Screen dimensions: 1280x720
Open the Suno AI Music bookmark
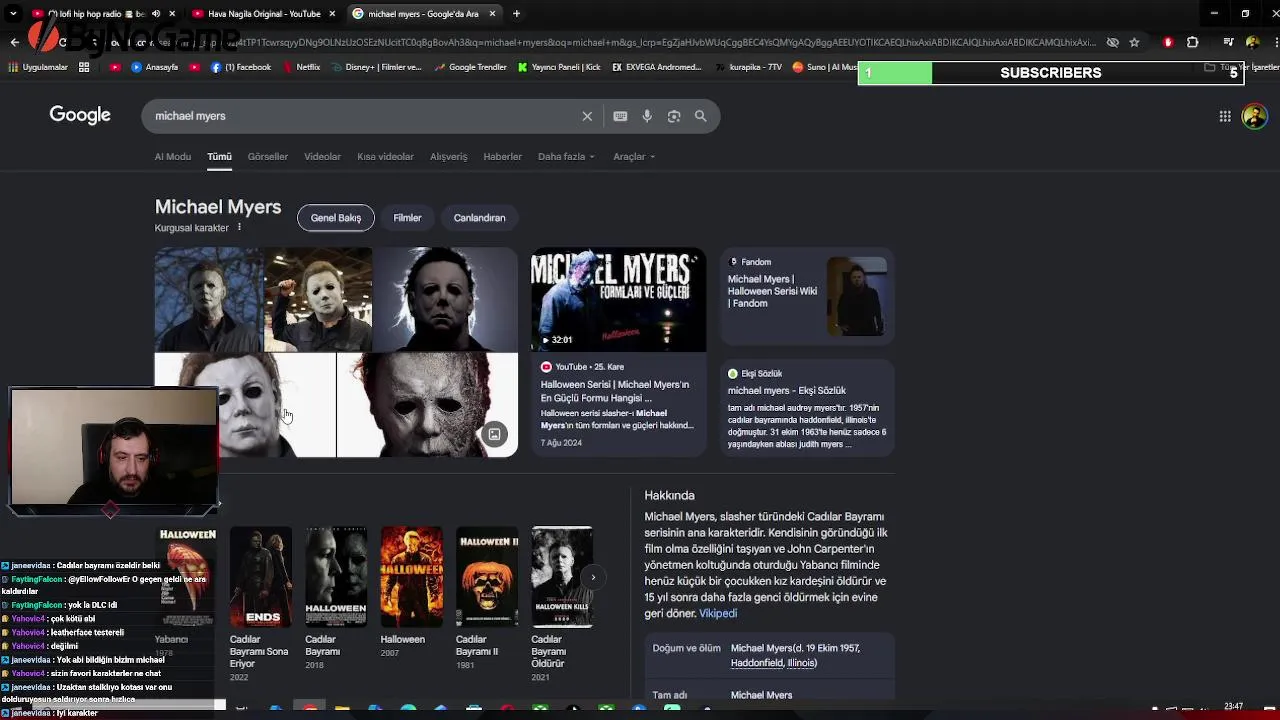tap(825, 67)
